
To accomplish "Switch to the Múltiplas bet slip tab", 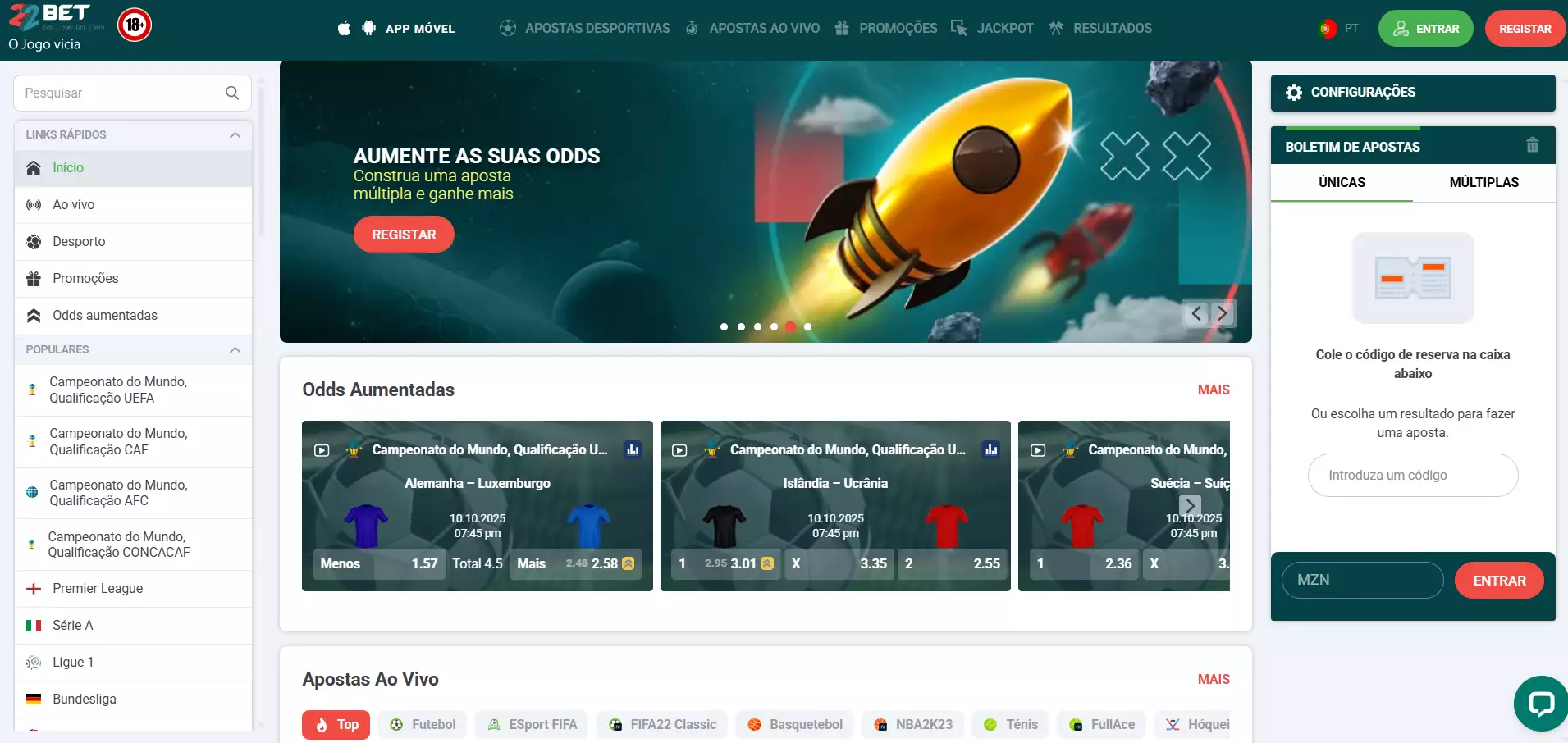I will (x=1483, y=183).
